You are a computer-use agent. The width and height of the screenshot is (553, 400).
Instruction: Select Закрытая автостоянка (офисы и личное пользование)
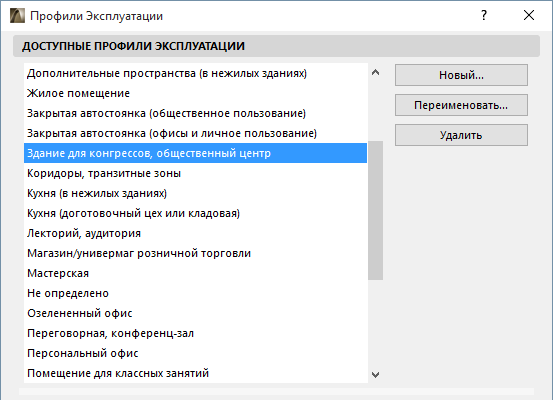click(x=195, y=133)
